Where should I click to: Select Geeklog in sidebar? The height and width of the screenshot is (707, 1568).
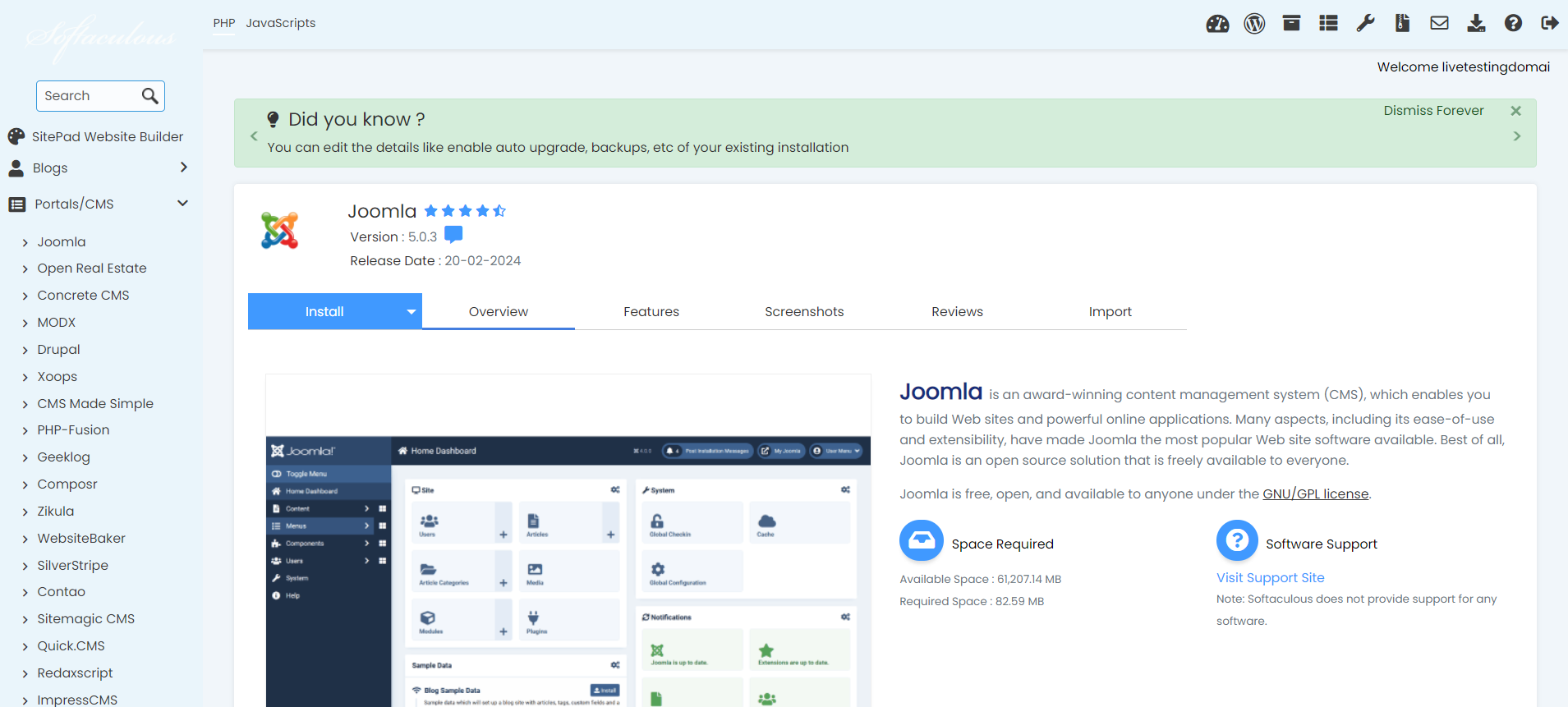(63, 457)
